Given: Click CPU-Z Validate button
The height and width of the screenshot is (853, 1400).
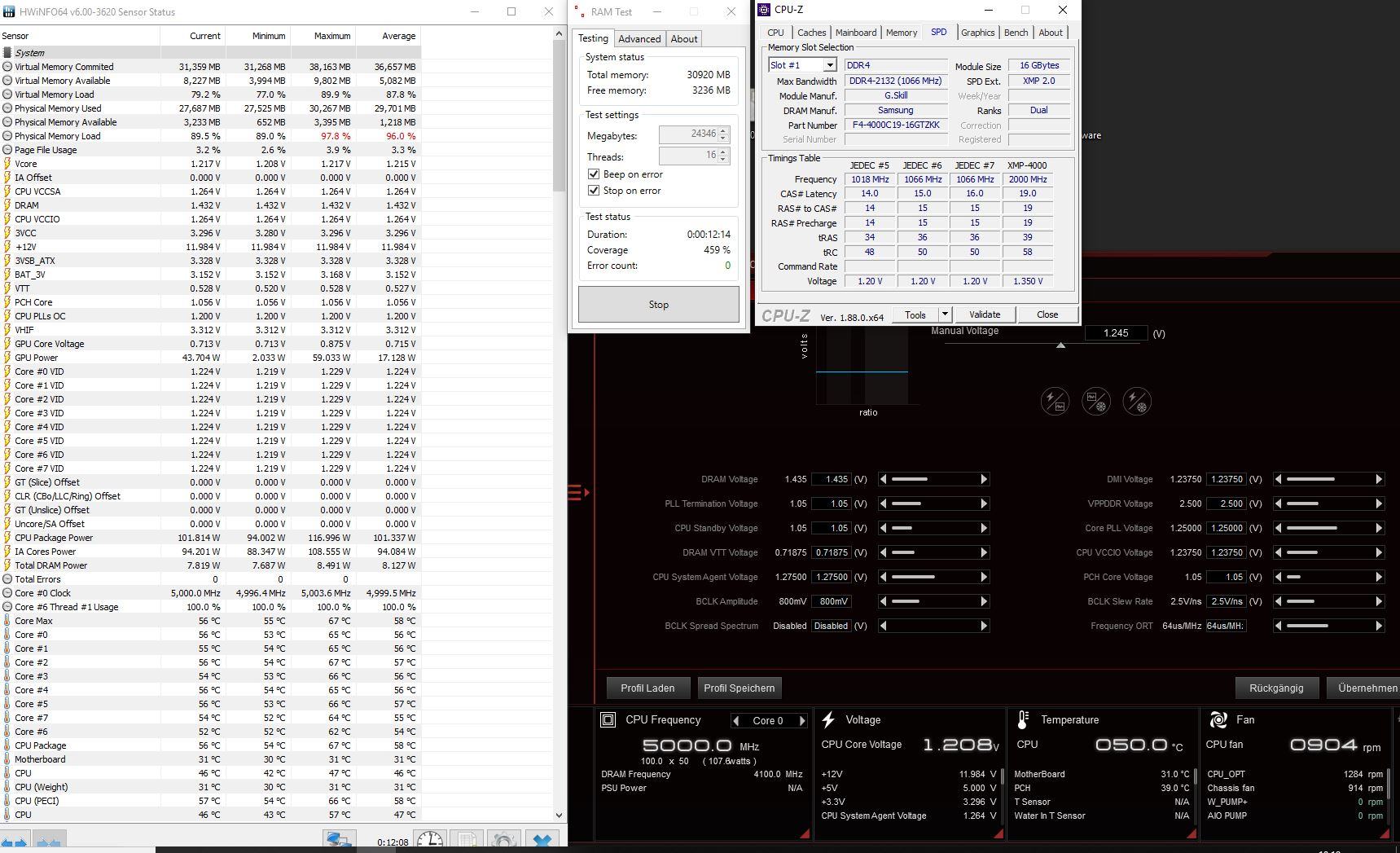Looking at the screenshot, I should coord(985,314).
